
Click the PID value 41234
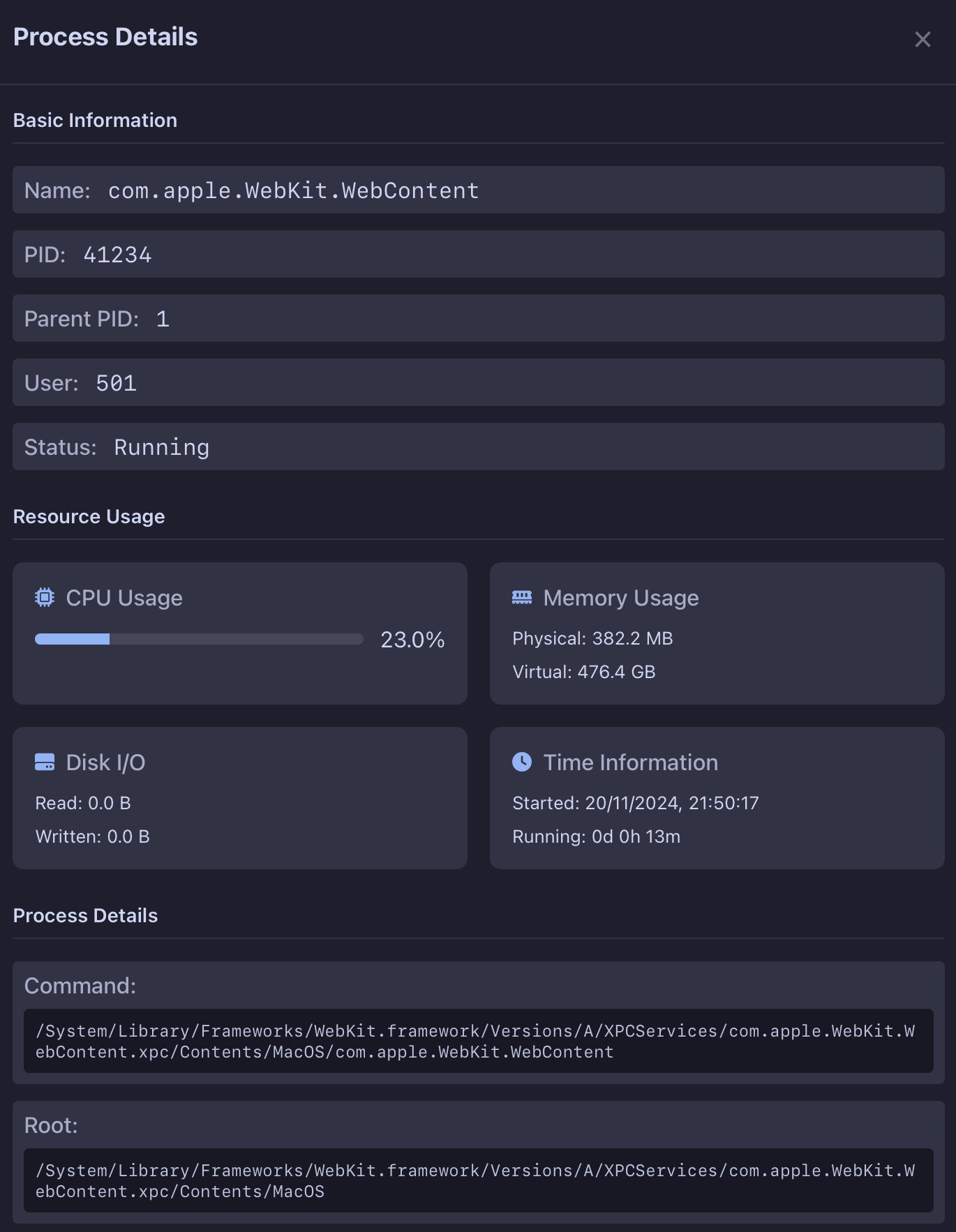[x=117, y=255]
